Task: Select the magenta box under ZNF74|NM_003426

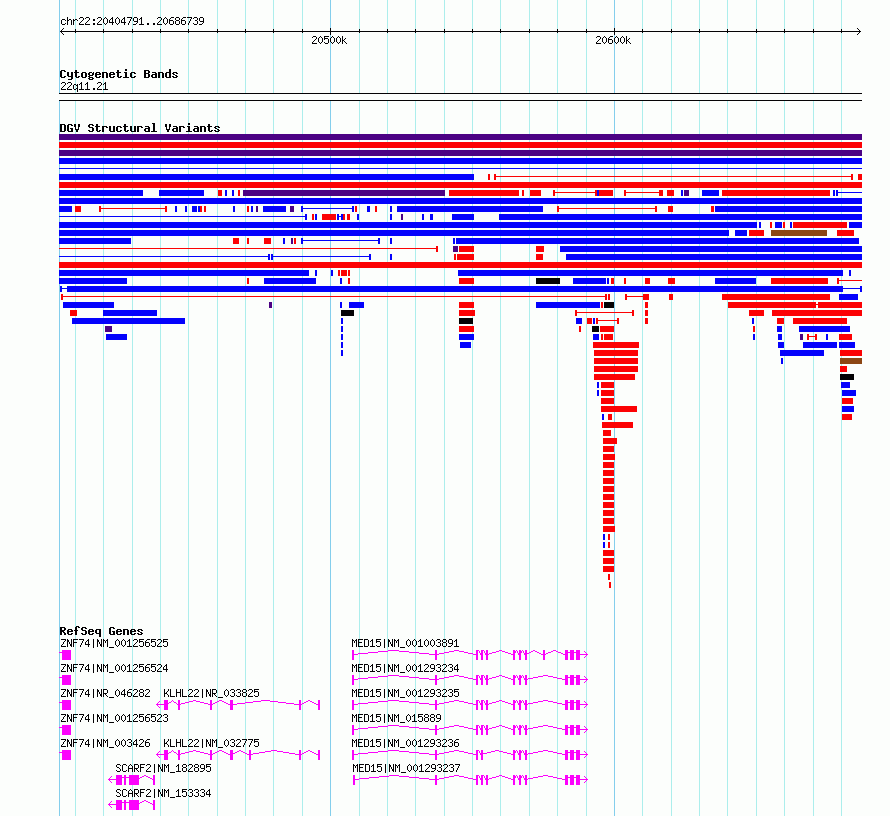Action: (x=66, y=755)
